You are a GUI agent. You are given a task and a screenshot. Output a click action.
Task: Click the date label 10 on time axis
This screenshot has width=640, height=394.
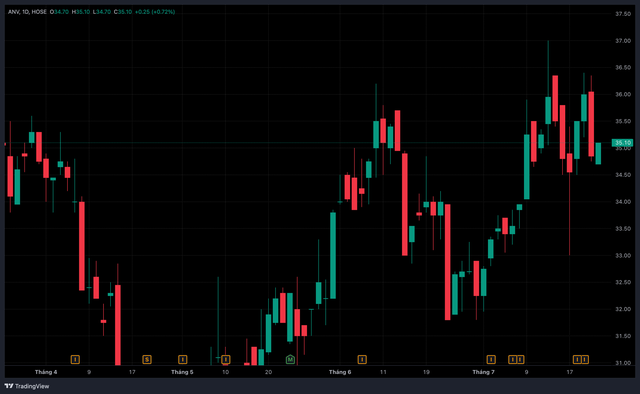[x=225, y=372]
